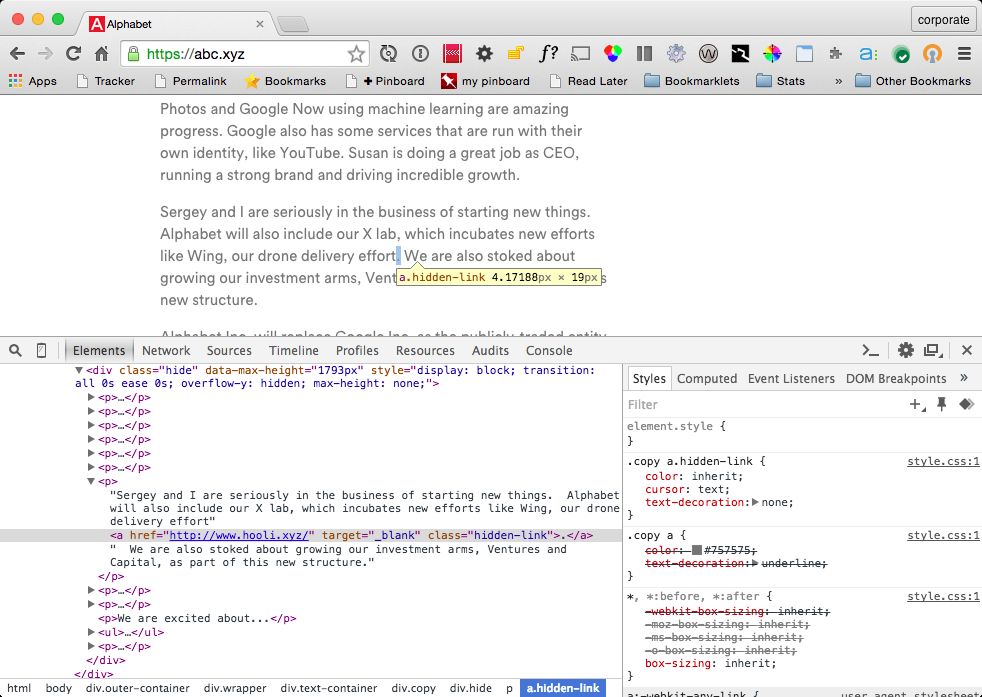Viewport: 982px width, 697px height.
Task: Reload the page with the refresh icon
Action: [x=73, y=54]
